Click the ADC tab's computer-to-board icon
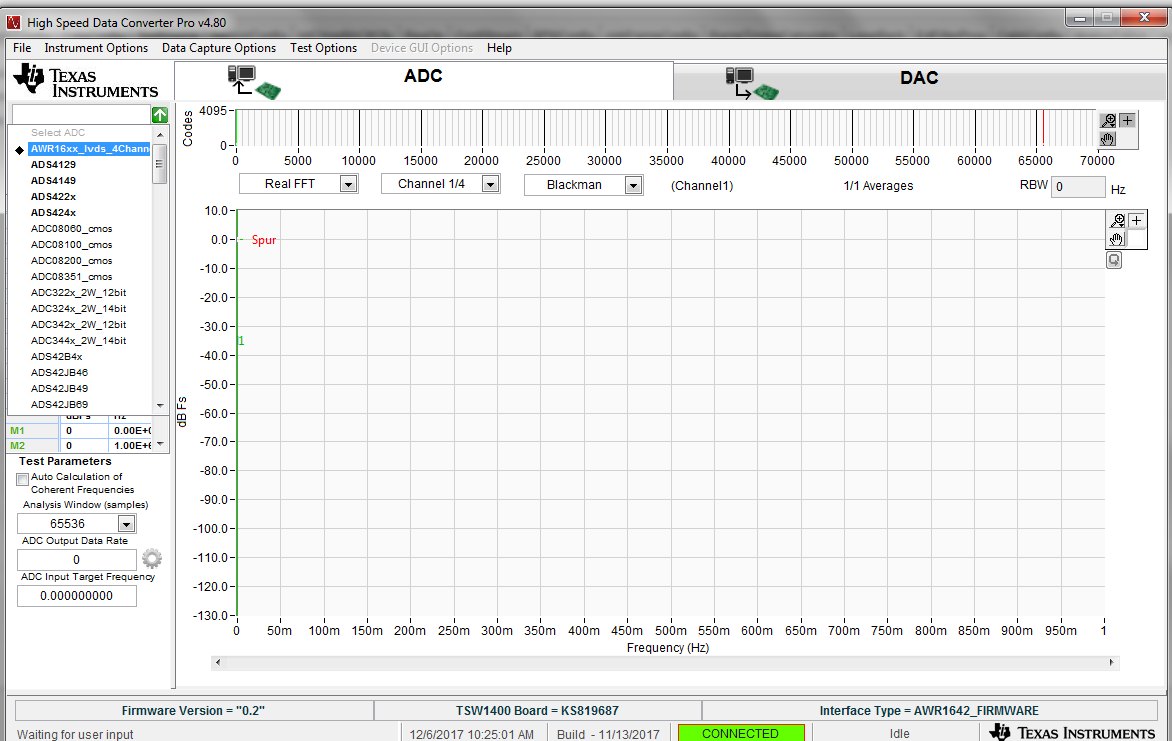The image size is (1172, 741). [x=254, y=83]
